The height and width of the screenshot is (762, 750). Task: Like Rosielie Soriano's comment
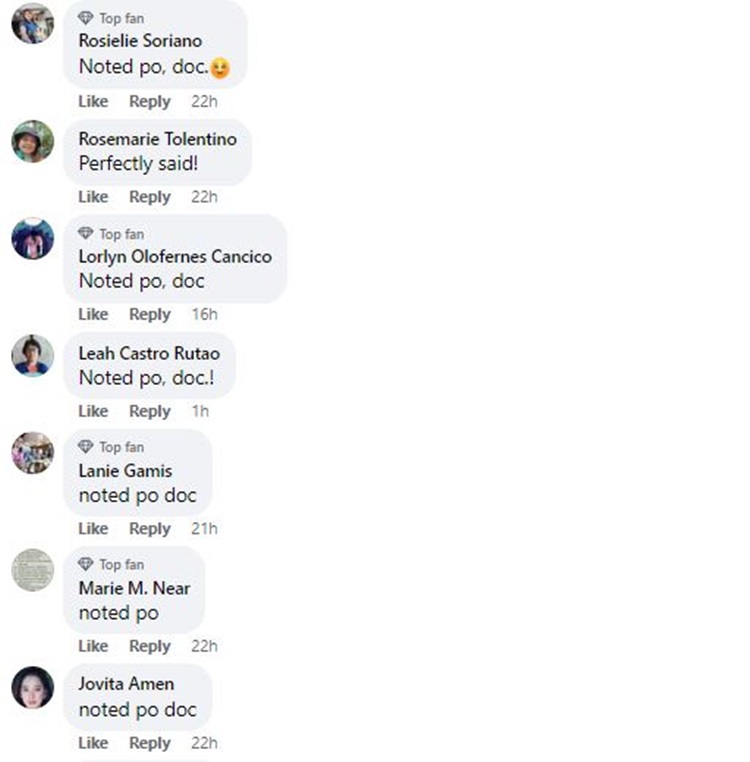pos(93,102)
